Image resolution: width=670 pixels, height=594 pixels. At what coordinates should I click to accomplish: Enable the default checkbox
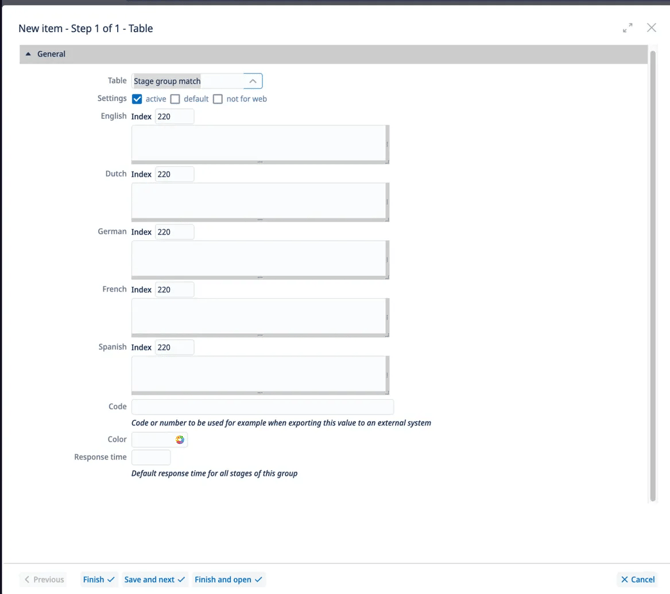[x=175, y=99]
